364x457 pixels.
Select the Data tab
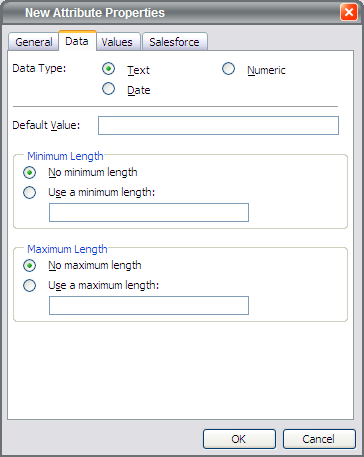(77, 41)
